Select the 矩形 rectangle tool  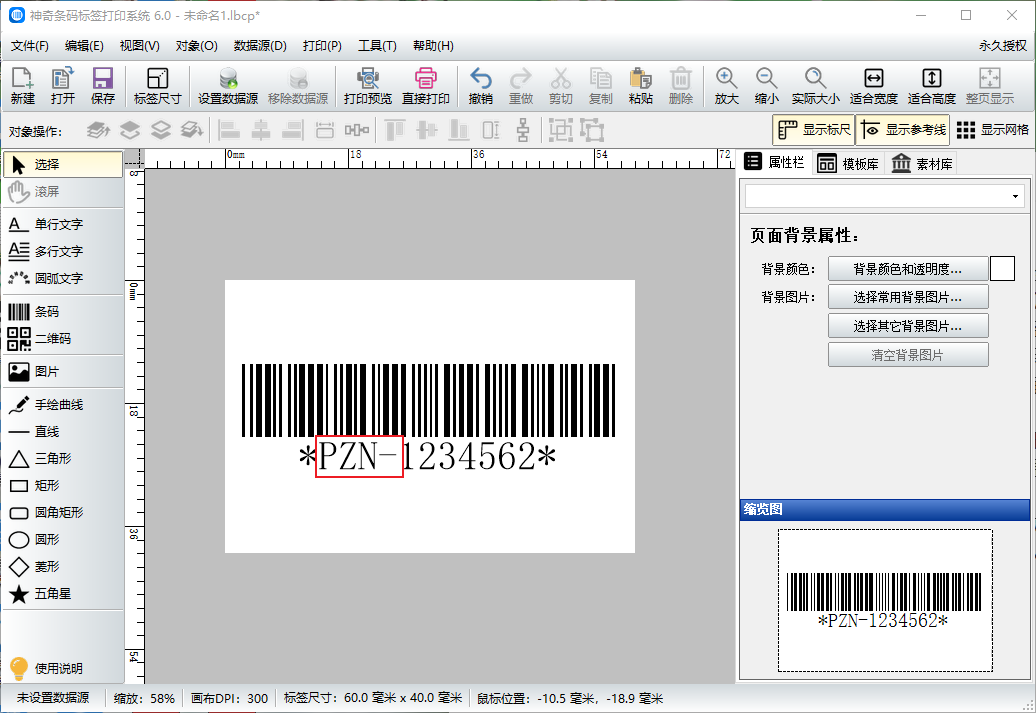[63, 486]
